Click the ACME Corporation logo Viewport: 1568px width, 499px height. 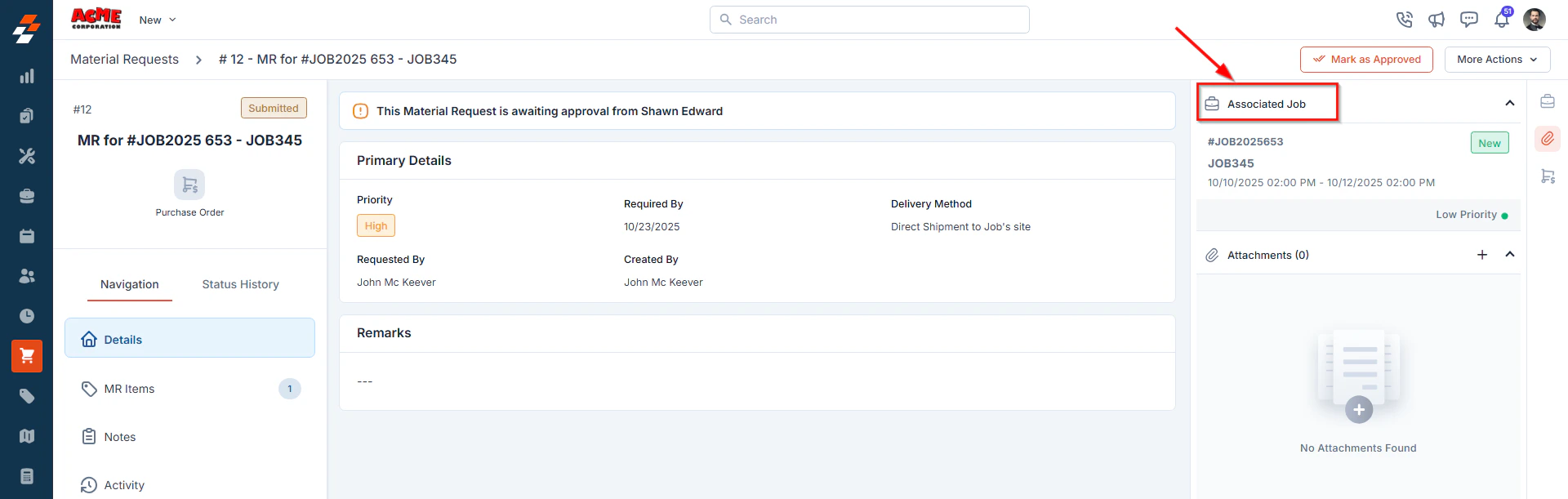96,19
